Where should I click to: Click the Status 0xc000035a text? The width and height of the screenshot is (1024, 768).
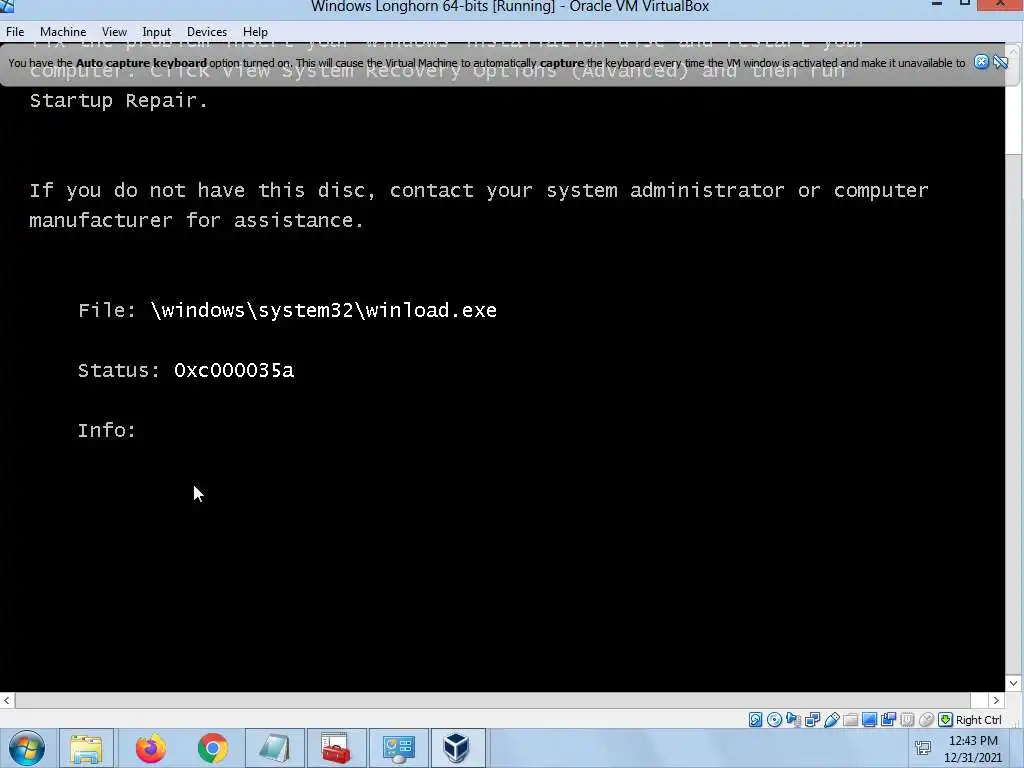coord(186,370)
